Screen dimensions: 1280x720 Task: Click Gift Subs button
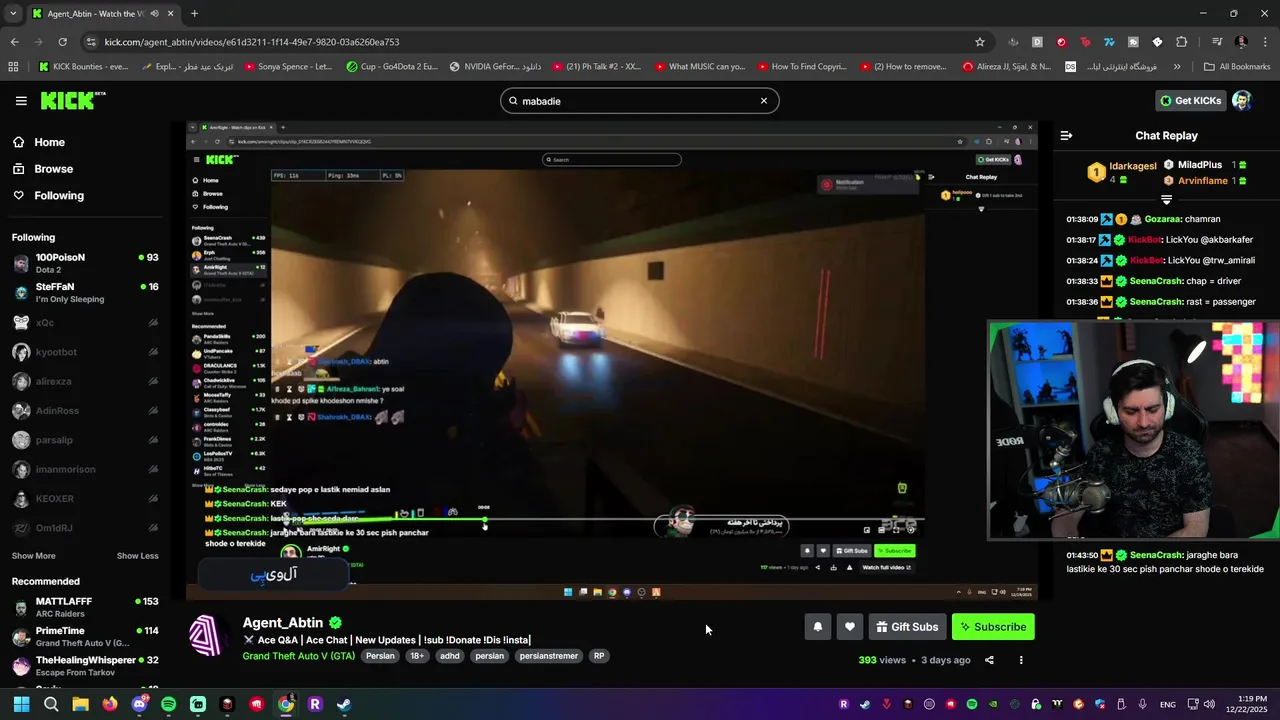[907, 627]
